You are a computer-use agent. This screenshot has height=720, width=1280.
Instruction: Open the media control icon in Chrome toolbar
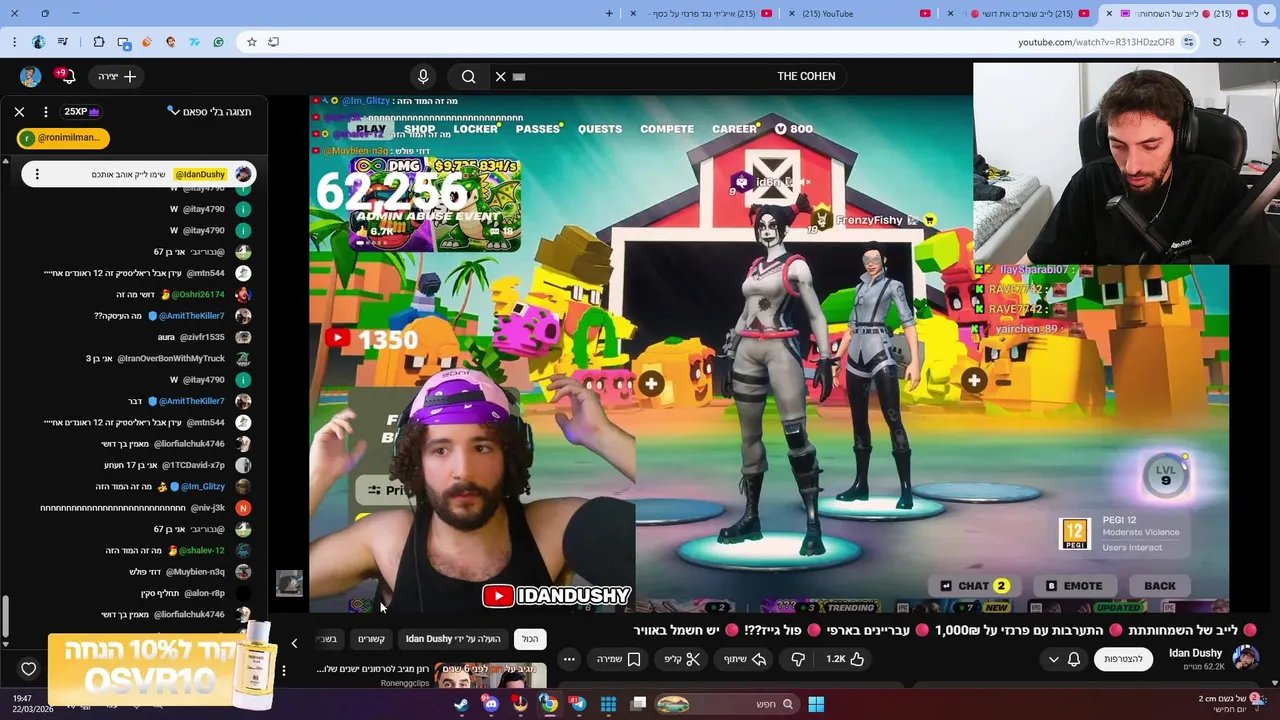click(64, 42)
